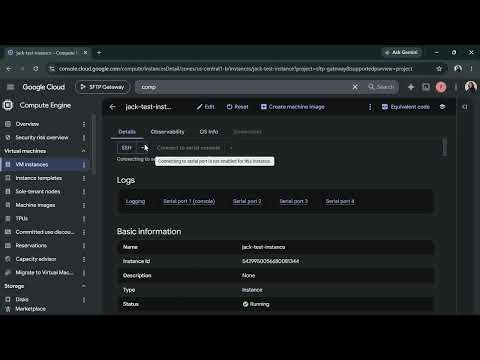
Task: Open the Serial port 3 link
Action: pyautogui.click(x=293, y=201)
